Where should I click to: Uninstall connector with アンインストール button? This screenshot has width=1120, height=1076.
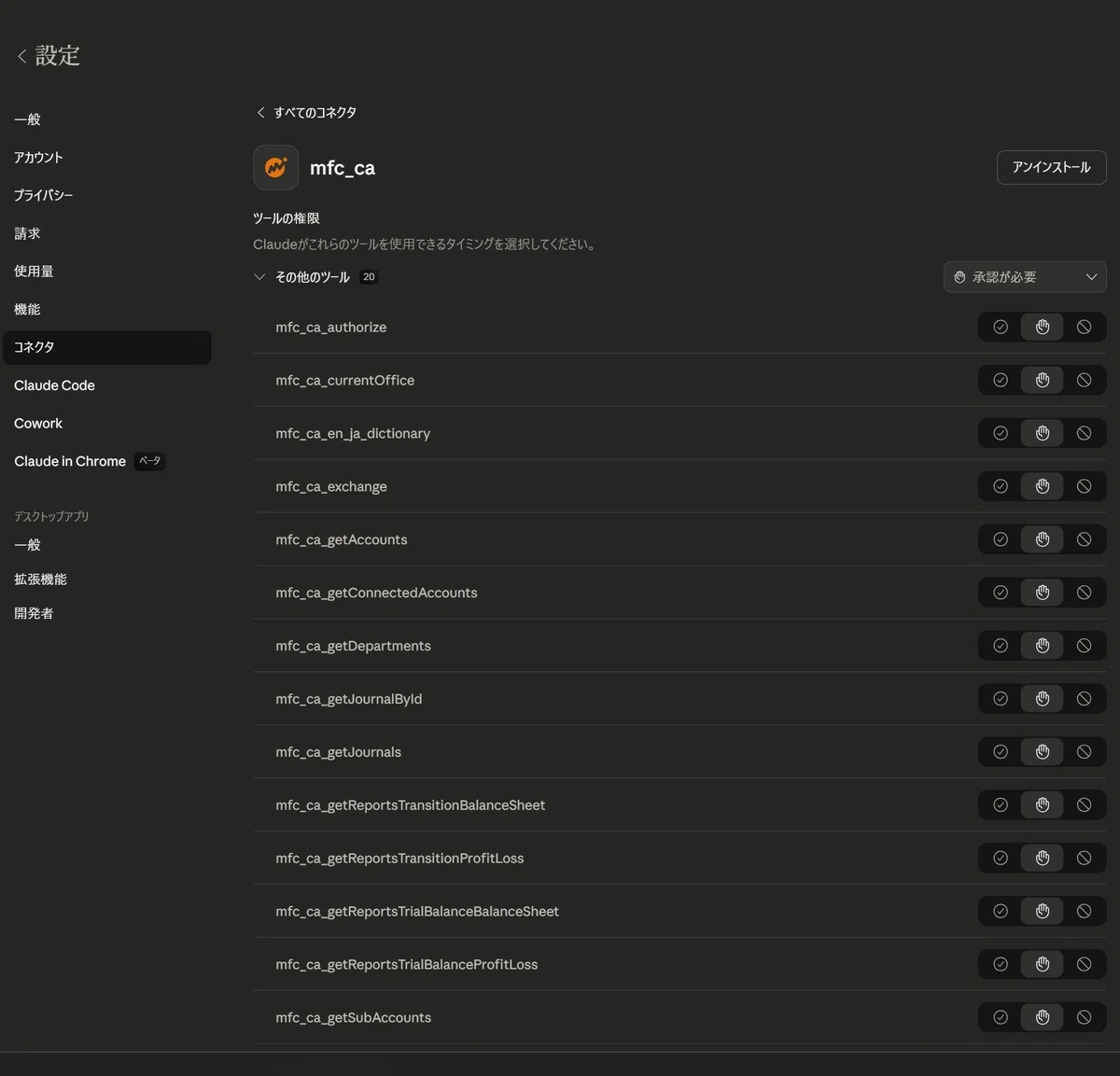tap(1052, 168)
